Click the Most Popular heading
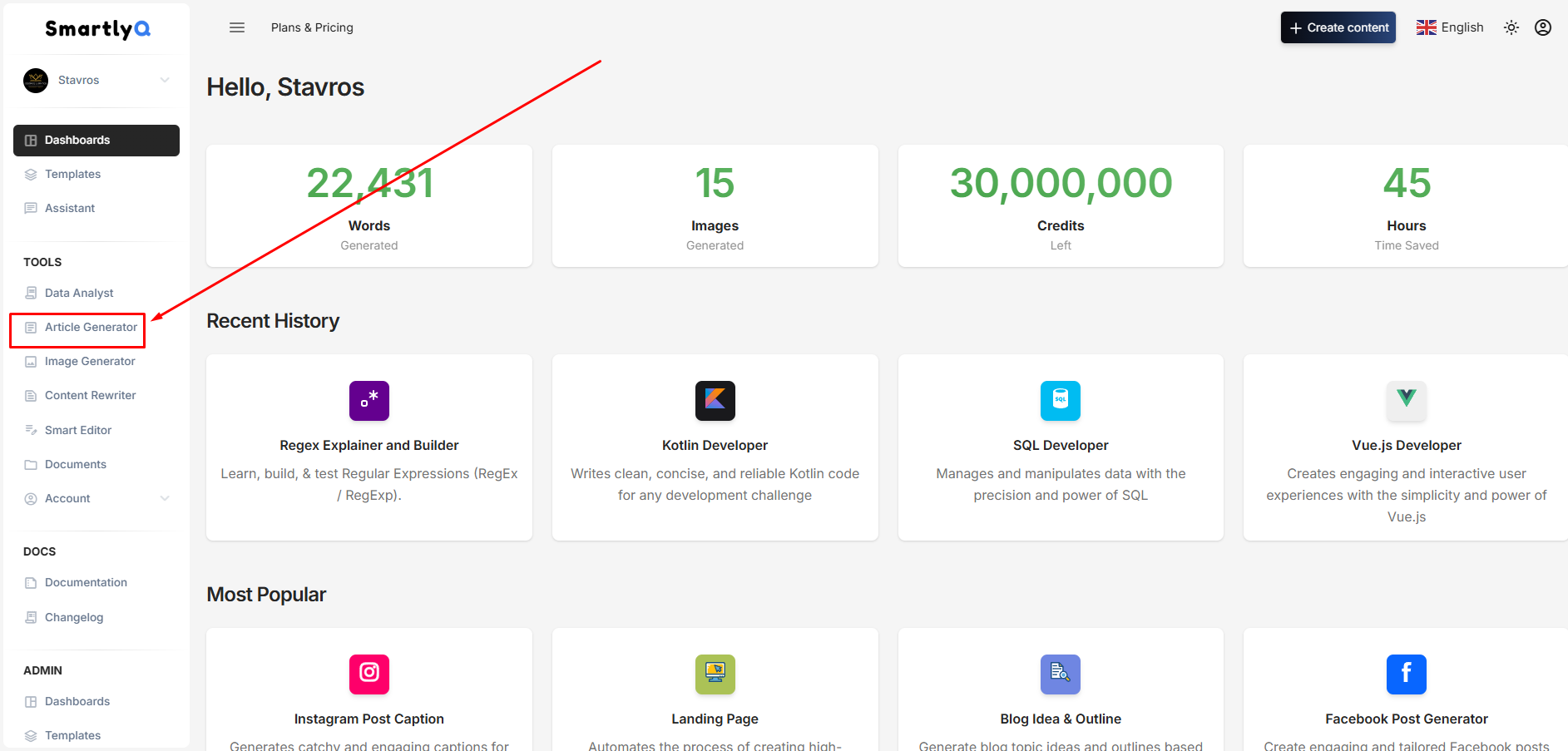Screen dimensions: 1568x751 [266, 595]
